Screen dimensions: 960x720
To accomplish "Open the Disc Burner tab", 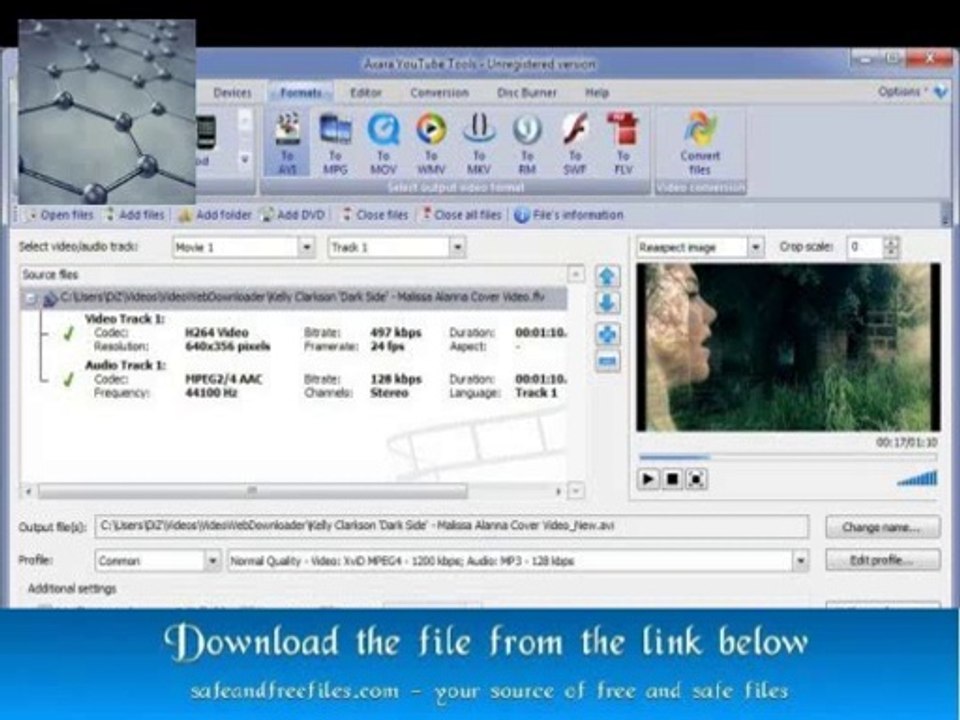I will pos(527,93).
